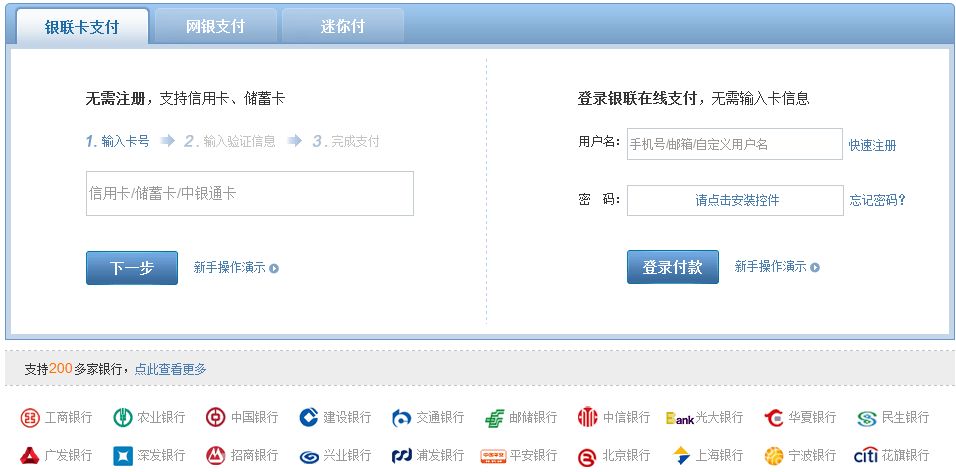Click the 招商银行 text label
The height and width of the screenshot is (472, 956).
[254, 456]
